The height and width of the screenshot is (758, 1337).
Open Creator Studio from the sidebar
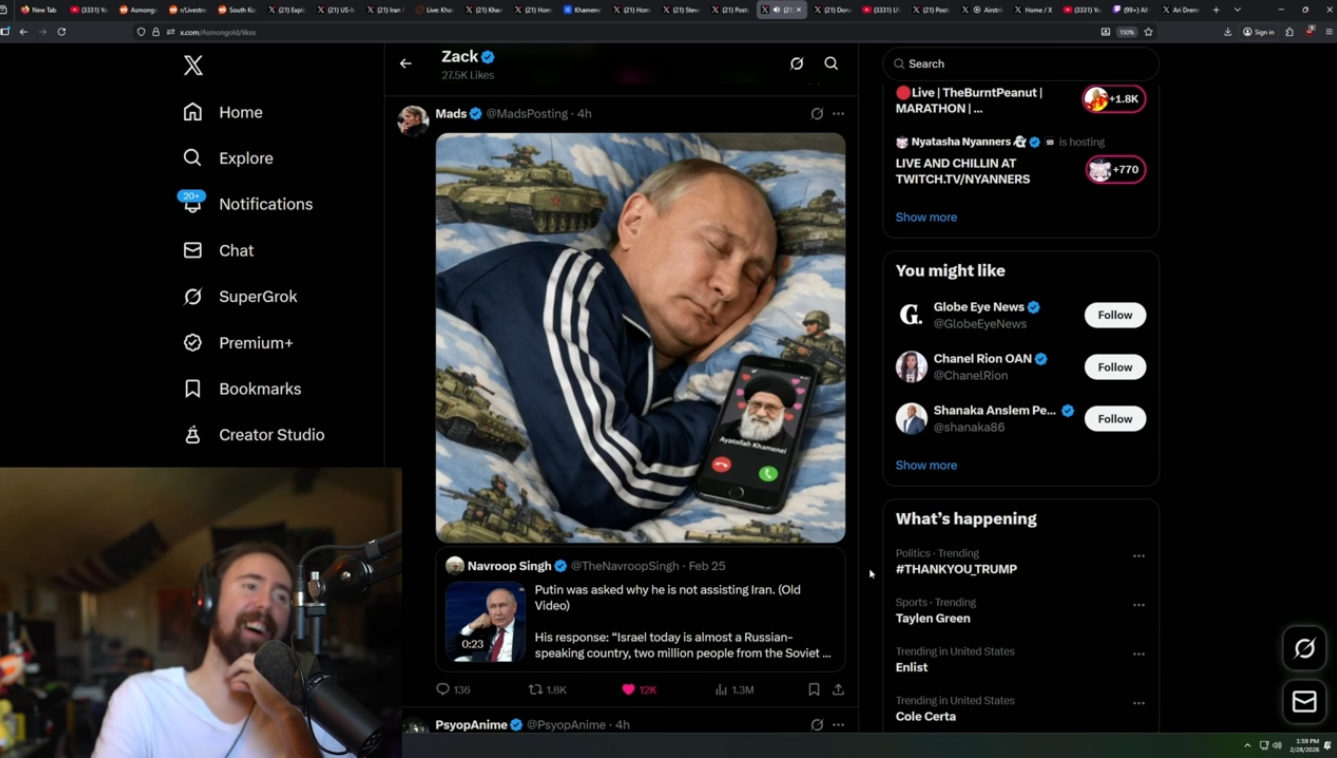(x=254, y=434)
